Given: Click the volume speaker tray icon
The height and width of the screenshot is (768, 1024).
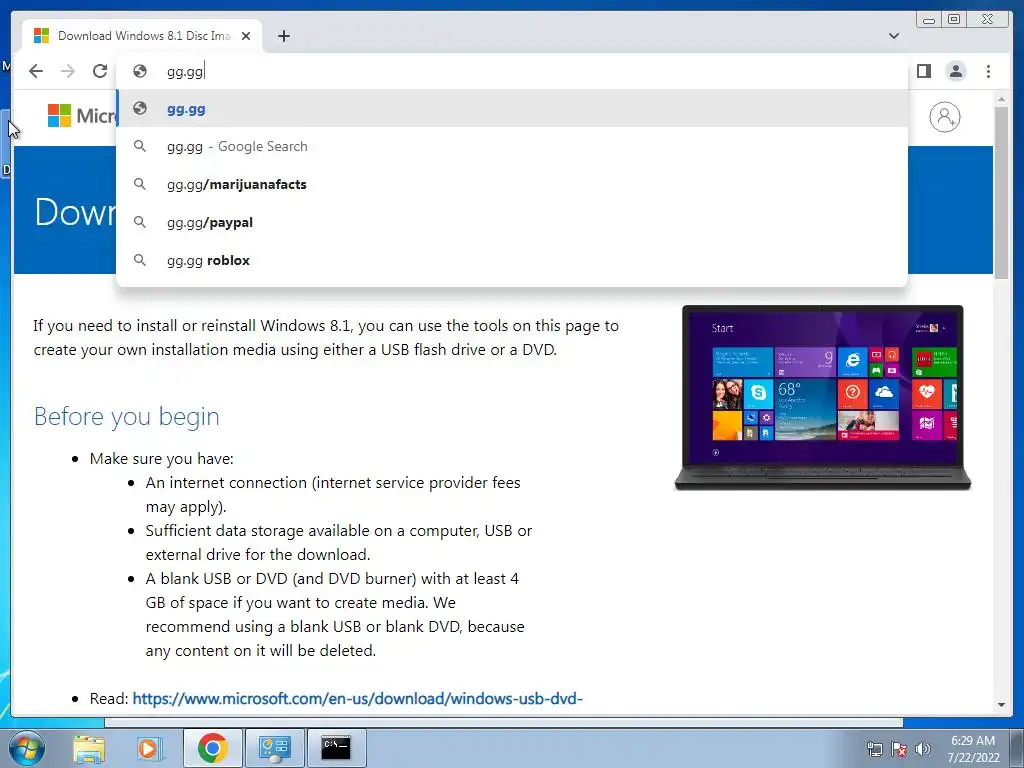Looking at the screenshot, I should coord(922,749).
